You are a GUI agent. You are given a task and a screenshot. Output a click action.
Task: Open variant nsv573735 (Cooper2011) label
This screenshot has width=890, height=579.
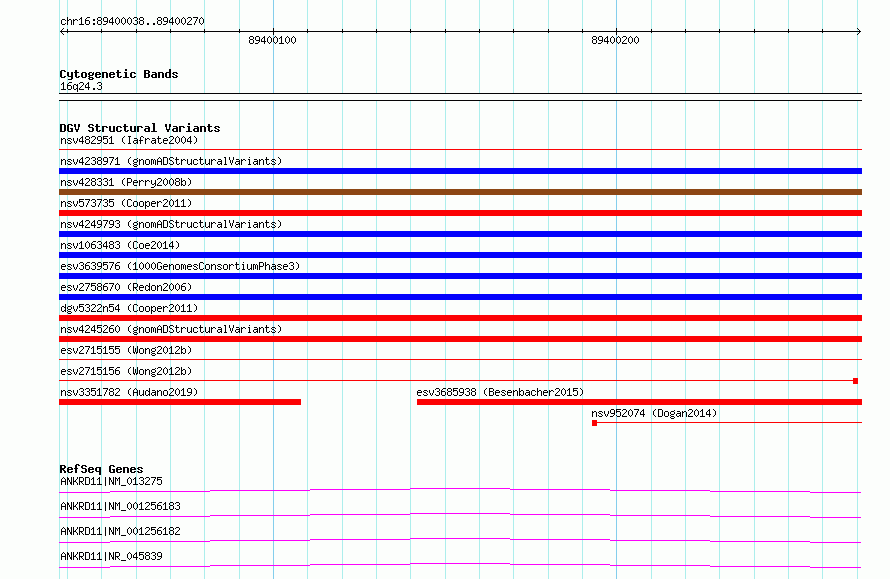pyautogui.click(x=126, y=203)
